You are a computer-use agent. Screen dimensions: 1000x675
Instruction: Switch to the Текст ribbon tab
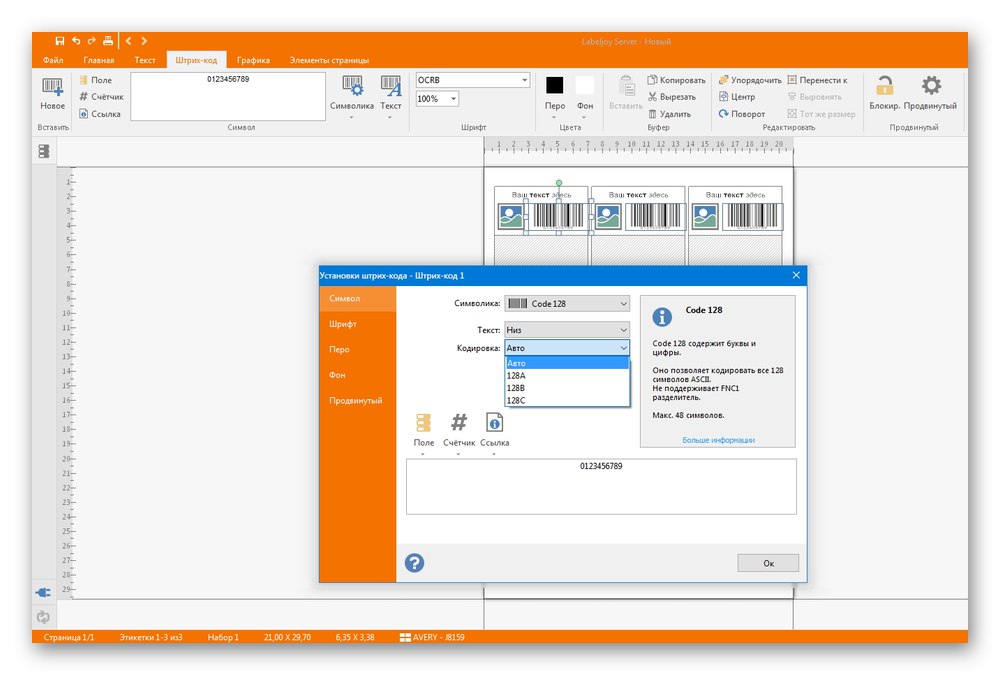click(x=145, y=60)
